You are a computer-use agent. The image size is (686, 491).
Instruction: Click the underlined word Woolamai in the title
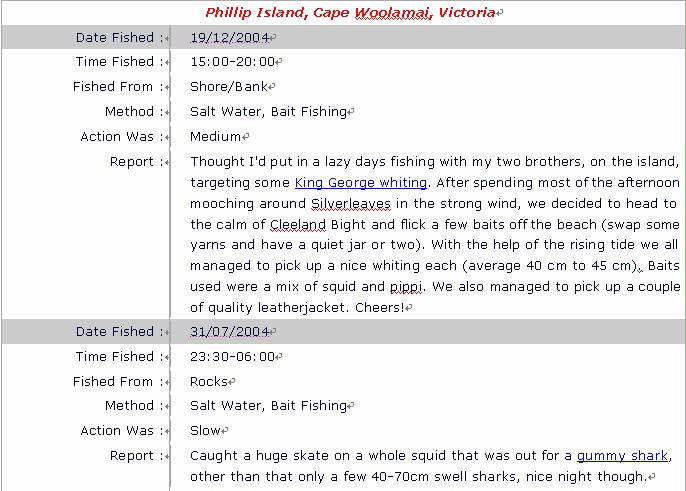[393, 12]
